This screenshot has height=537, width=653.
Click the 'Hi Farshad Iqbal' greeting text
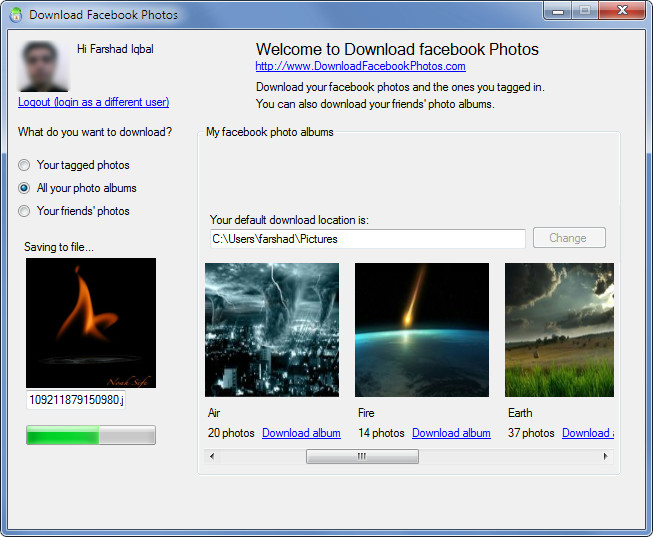[115, 49]
